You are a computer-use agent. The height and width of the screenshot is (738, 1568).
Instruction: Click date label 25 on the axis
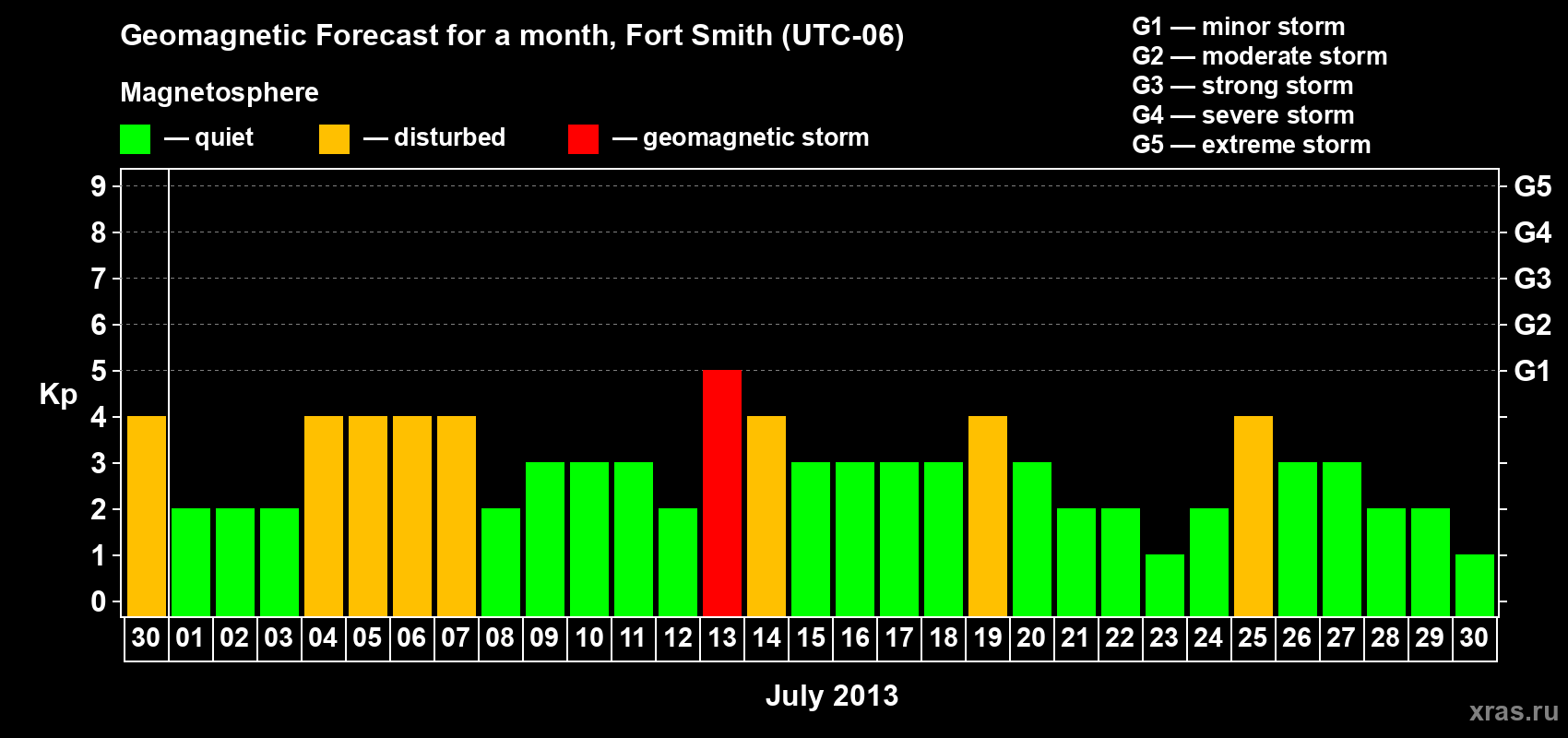click(x=1253, y=637)
